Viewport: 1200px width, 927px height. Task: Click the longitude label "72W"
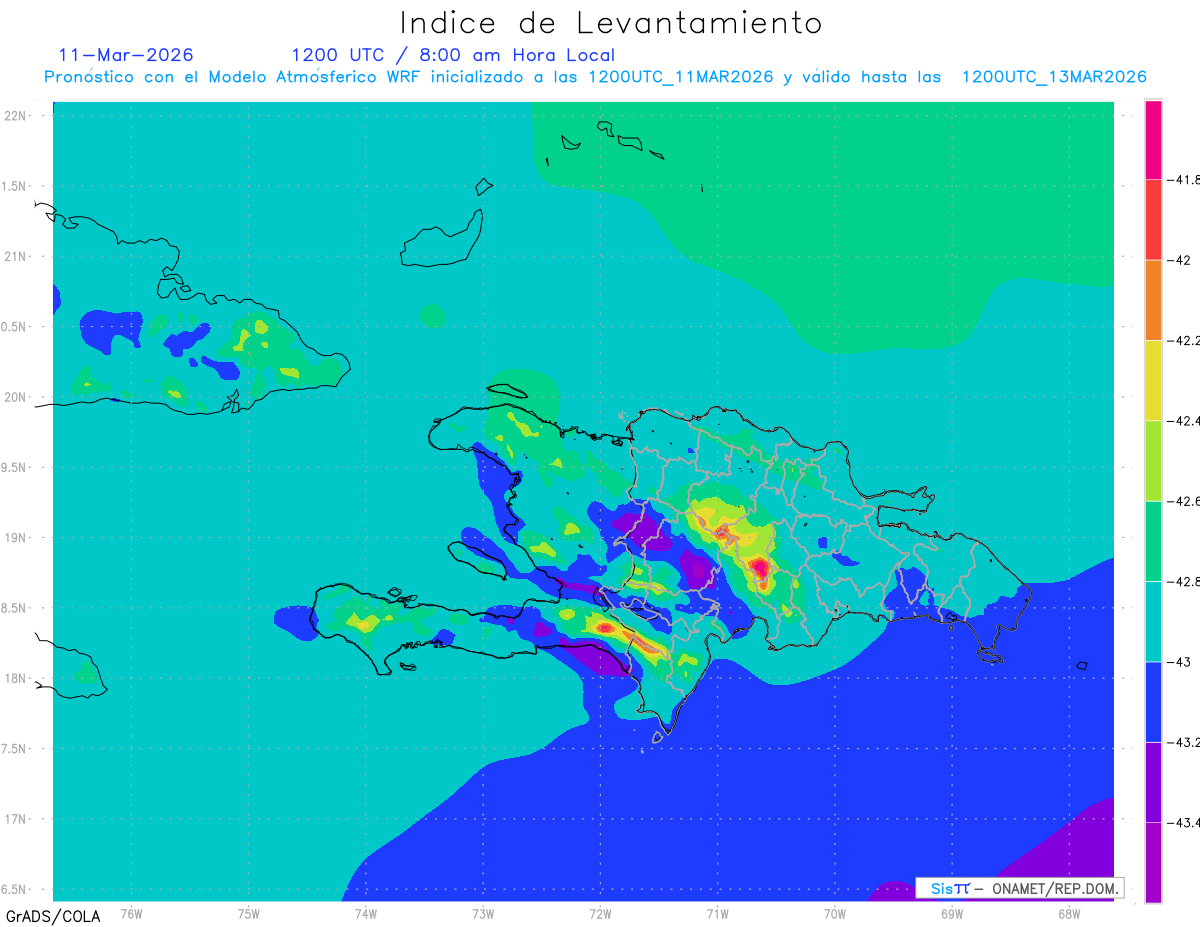[600, 914]
